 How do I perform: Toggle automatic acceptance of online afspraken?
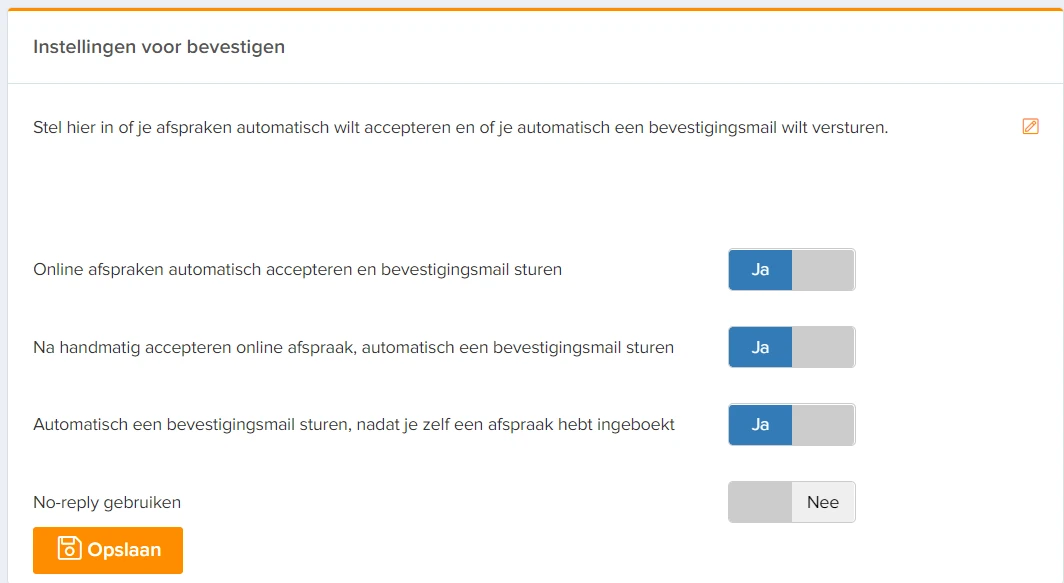(792, 269)
